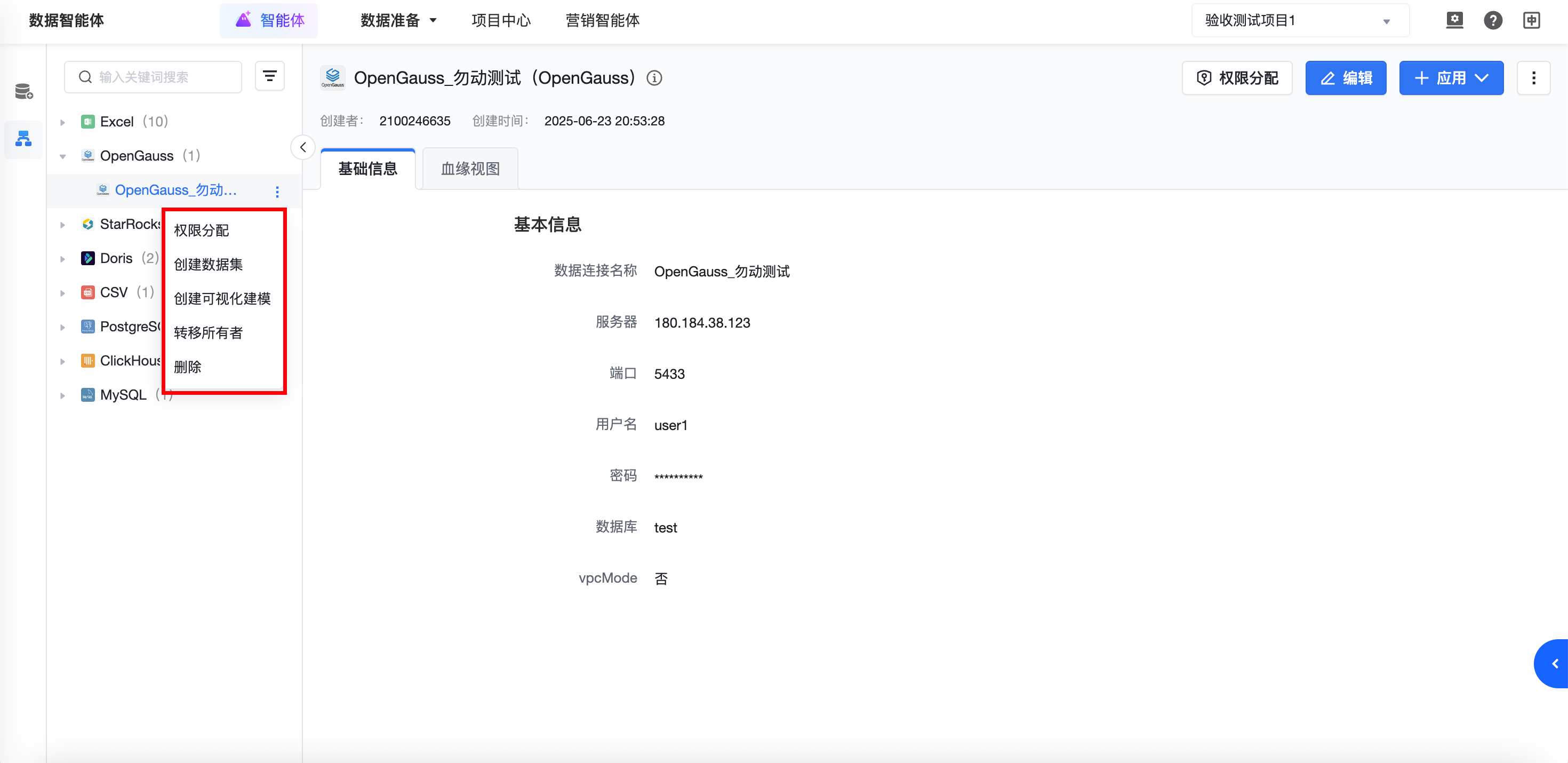This screenshot has height=763, width=1568.
Task: Open the 数据准备 dropdown menu
Action: coord(399,21)
